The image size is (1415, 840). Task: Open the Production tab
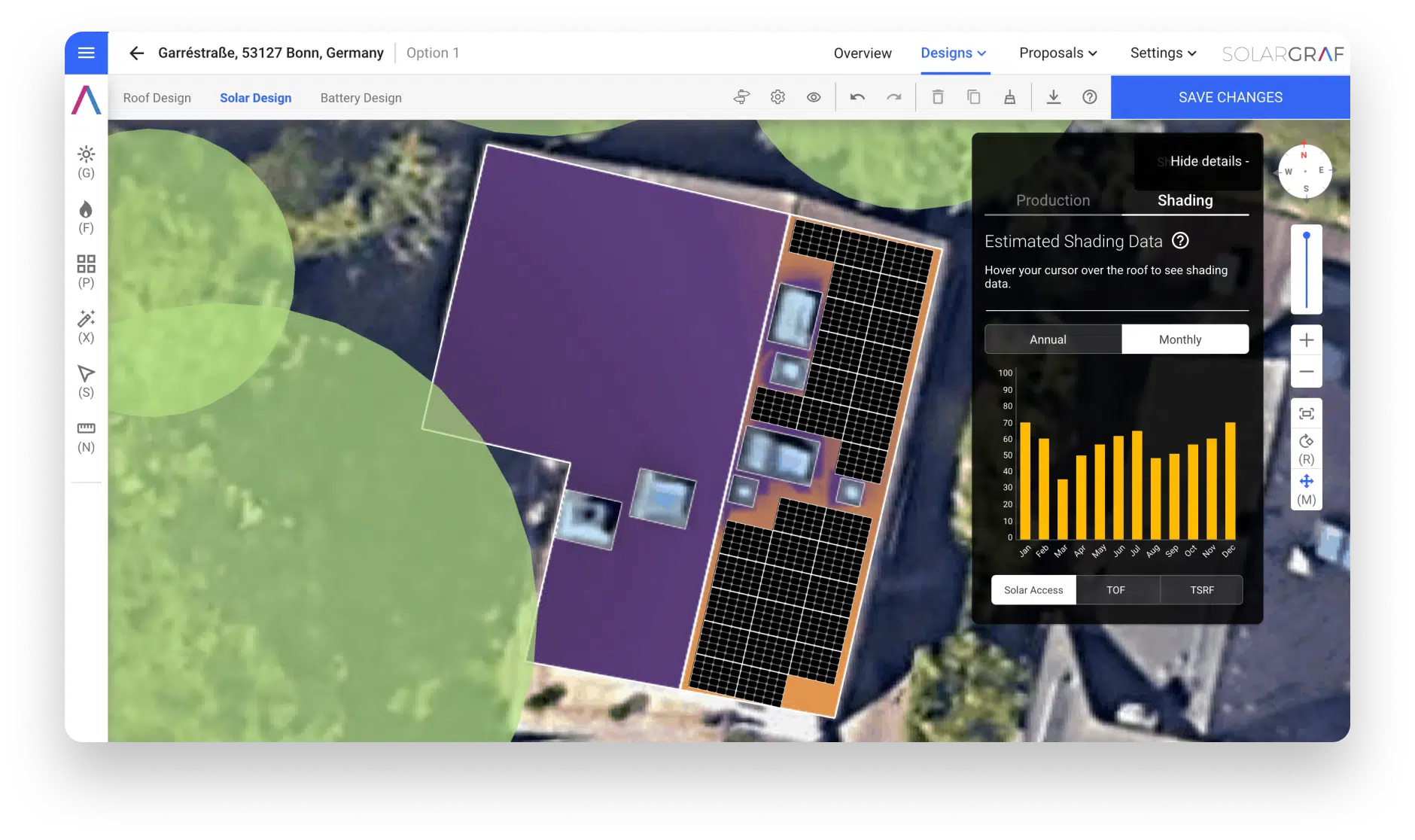pyautogui.click(x=1053, y=200)
